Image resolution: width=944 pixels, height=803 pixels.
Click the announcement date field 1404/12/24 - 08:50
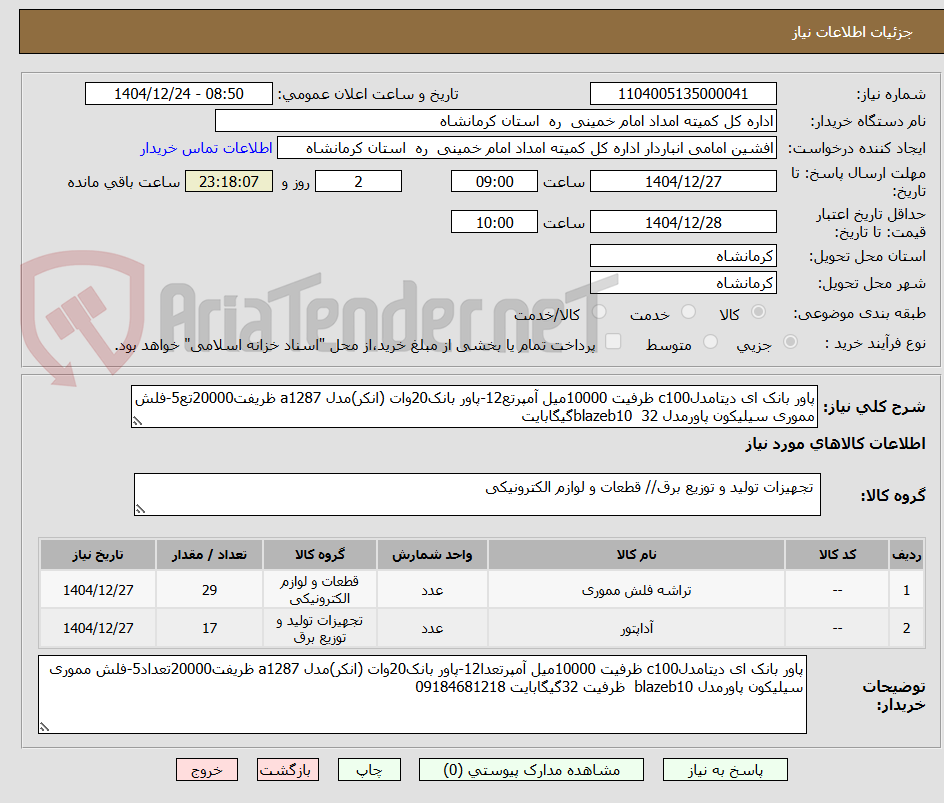point(179,94)
